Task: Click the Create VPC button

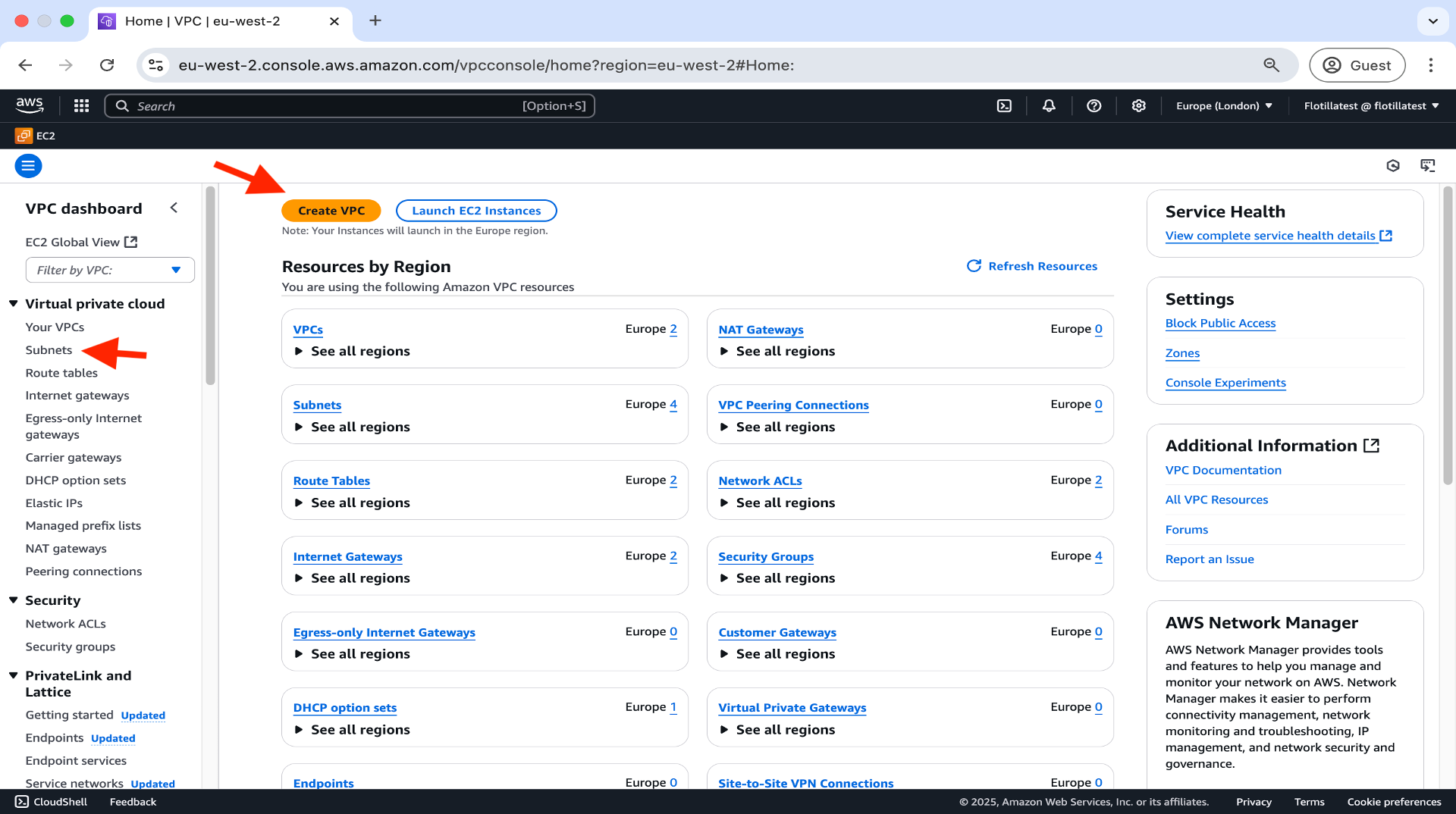Action: point(331,211)
